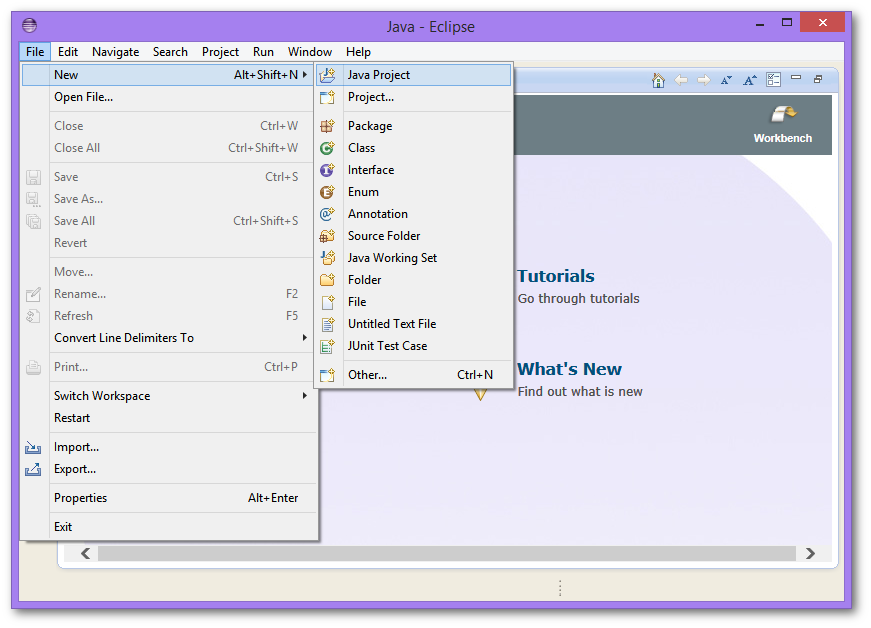This screenshot has height=628, width=871.
Task: Click the Project... wizard icon
Action: click(328, 97)
